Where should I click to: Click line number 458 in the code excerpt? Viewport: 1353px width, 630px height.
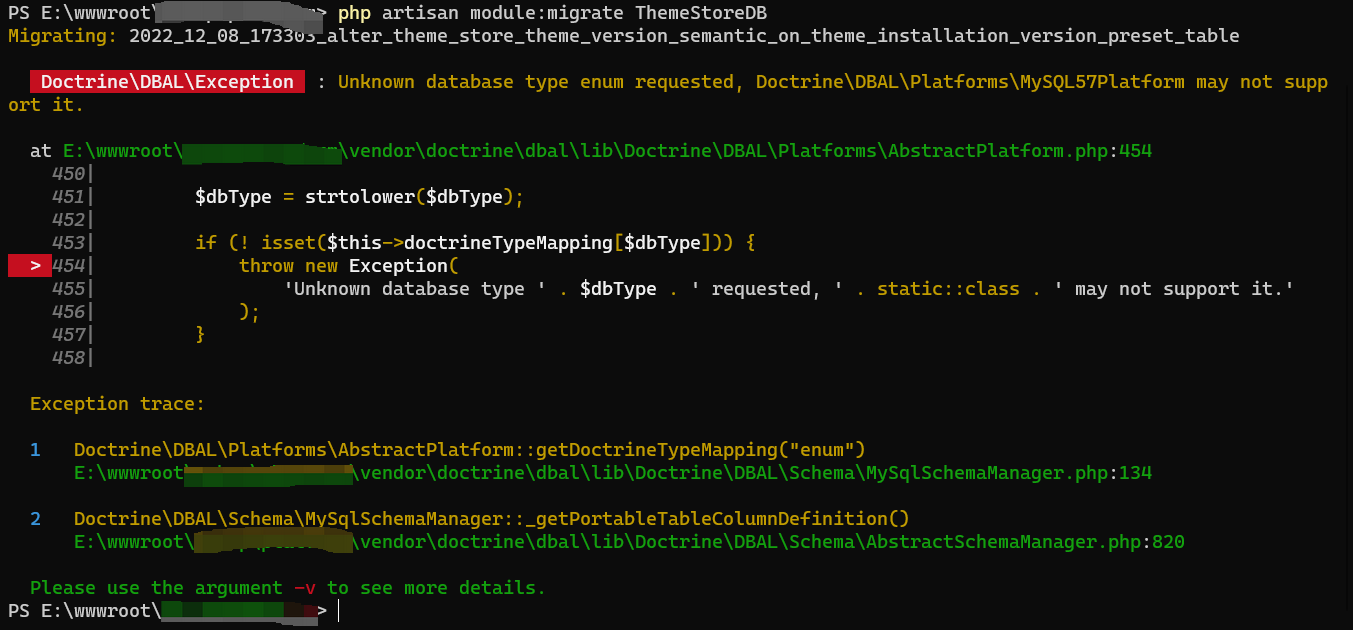[x=69, y=358]
